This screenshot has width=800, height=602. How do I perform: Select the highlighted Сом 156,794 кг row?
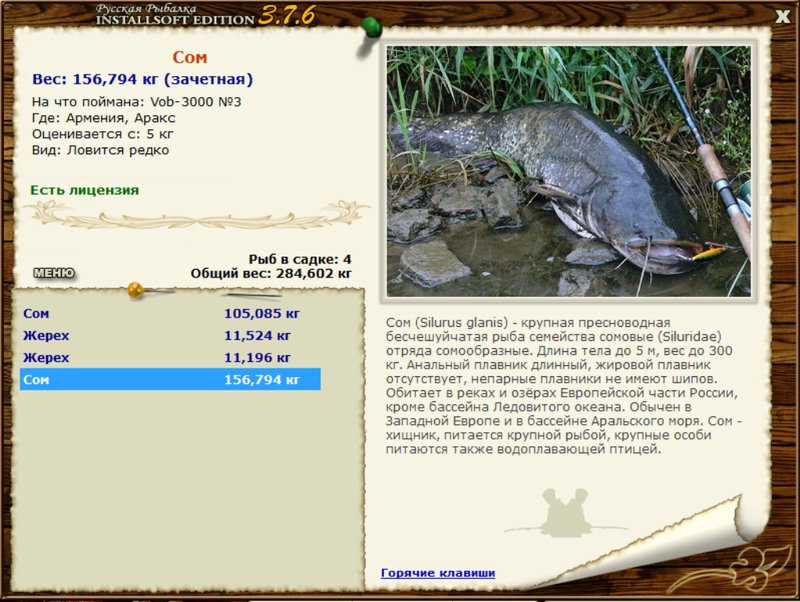(x=170, y=379)
